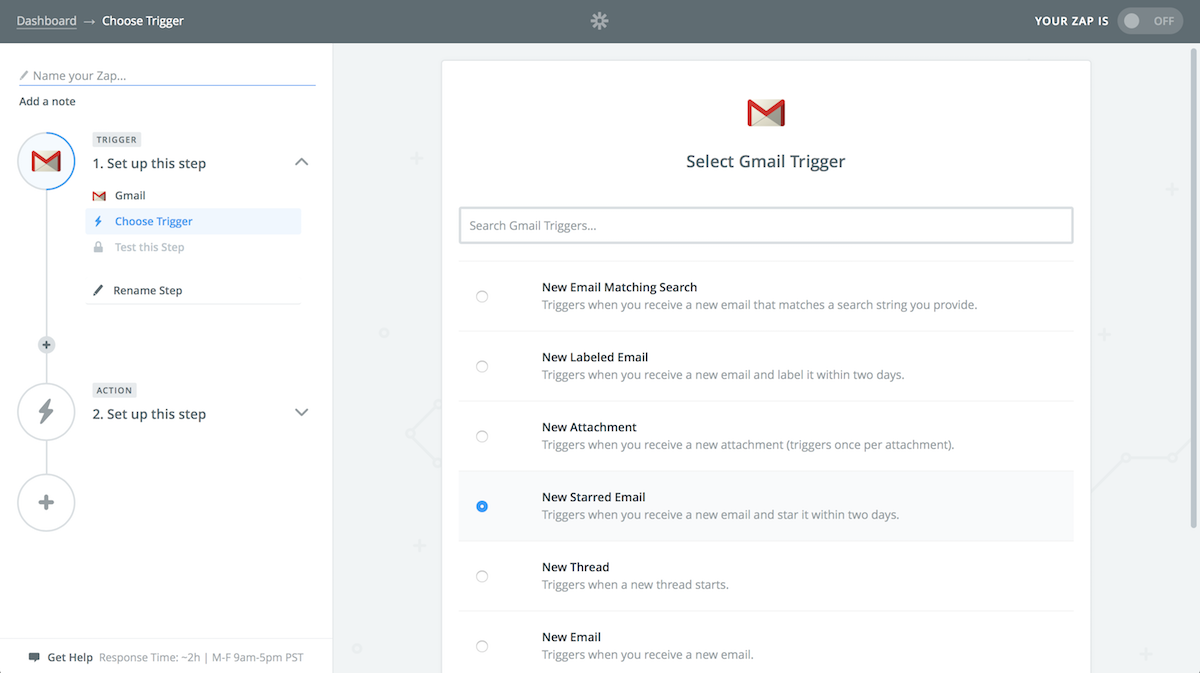1200x673 pixels.
Task: Select New Starred Email radio button
Action: click(x=482, y=506)
